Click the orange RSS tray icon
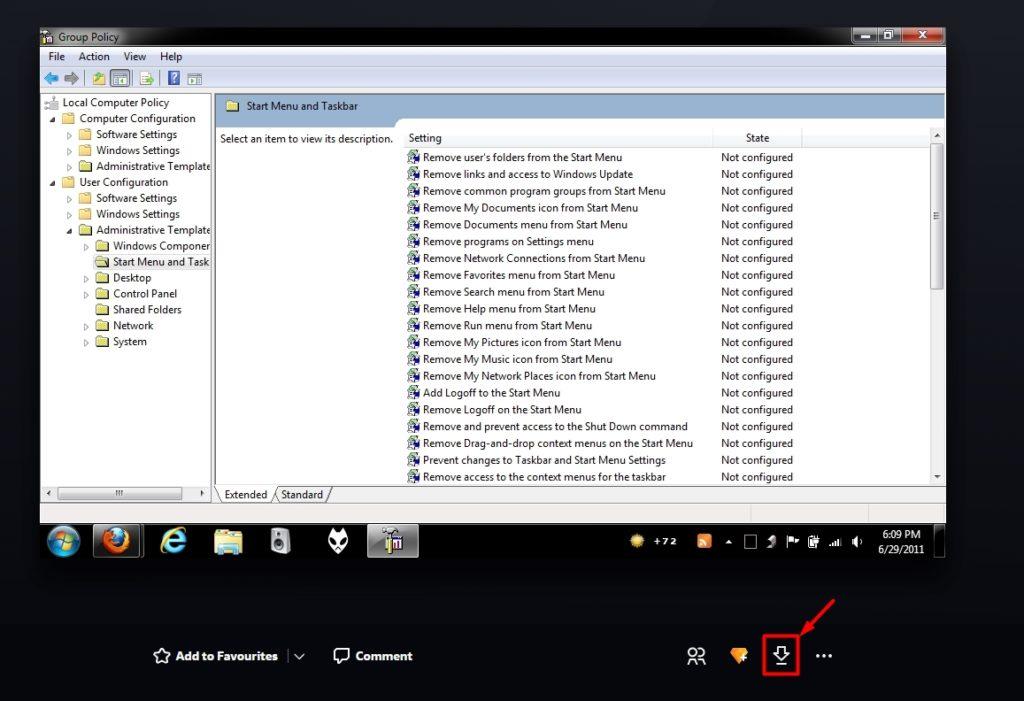1024x701 pixels. (704, 541)
